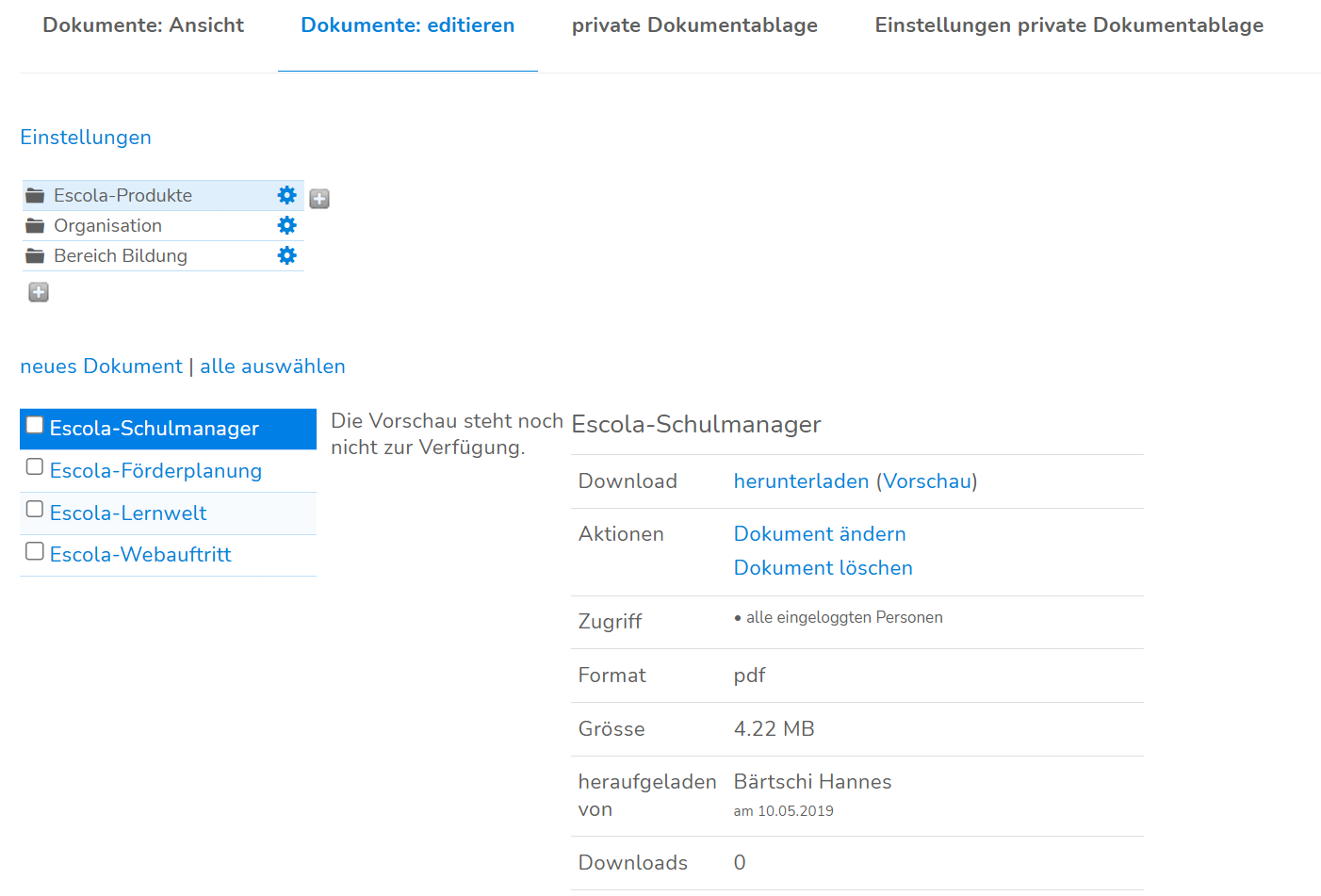Click the 'Aktionen' row label

click(x=621, y=534)
